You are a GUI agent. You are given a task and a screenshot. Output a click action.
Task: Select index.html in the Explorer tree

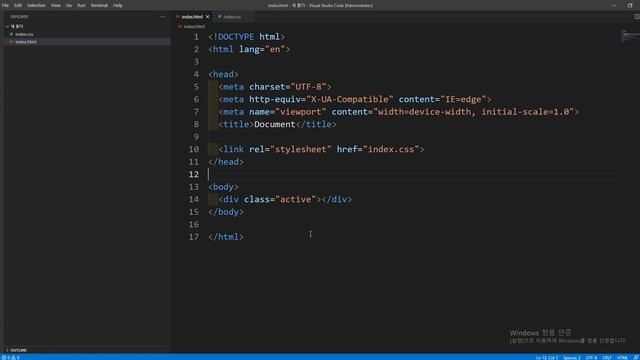pyautogui.click(x=26, y=42)
